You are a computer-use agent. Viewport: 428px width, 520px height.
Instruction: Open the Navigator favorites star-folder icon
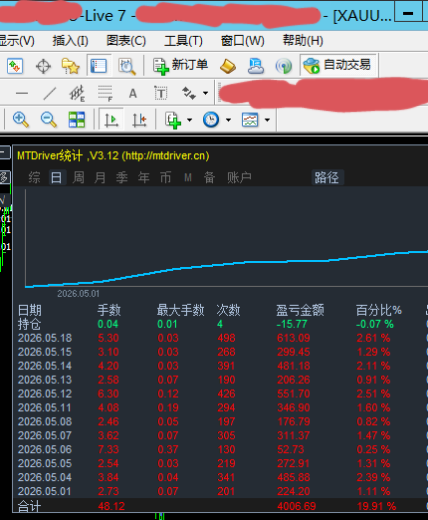(x=70, y=66)
